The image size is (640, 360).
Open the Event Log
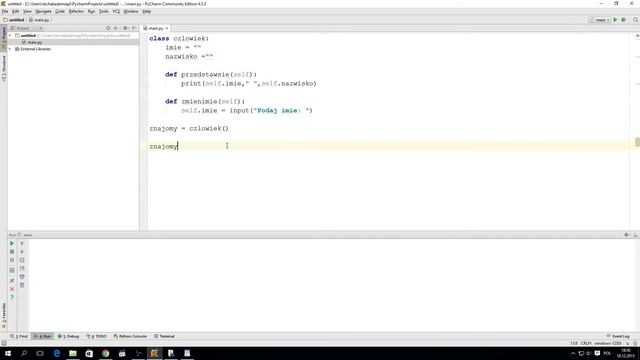tap(618, 336)
